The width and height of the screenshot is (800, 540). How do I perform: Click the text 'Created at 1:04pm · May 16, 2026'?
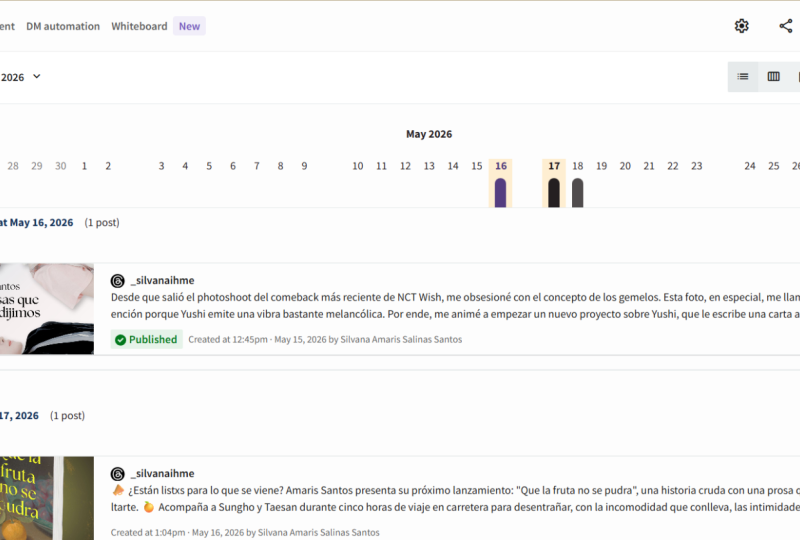[178, 532]
